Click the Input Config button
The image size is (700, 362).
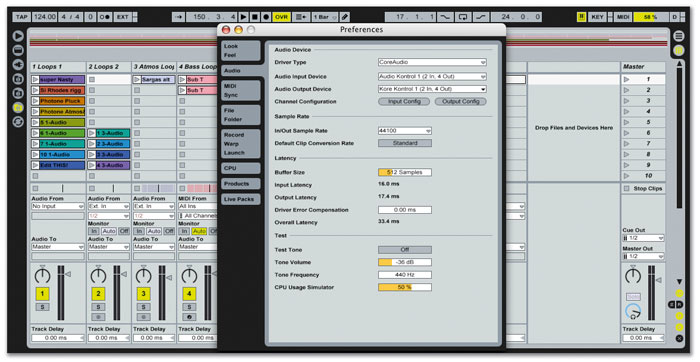404,102
